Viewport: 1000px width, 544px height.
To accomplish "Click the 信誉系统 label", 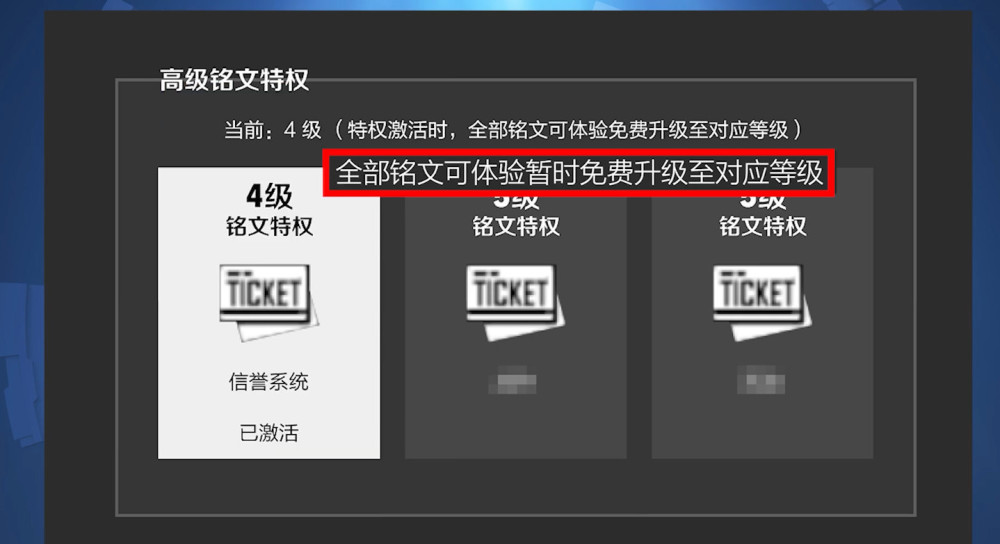I will 268,381.
